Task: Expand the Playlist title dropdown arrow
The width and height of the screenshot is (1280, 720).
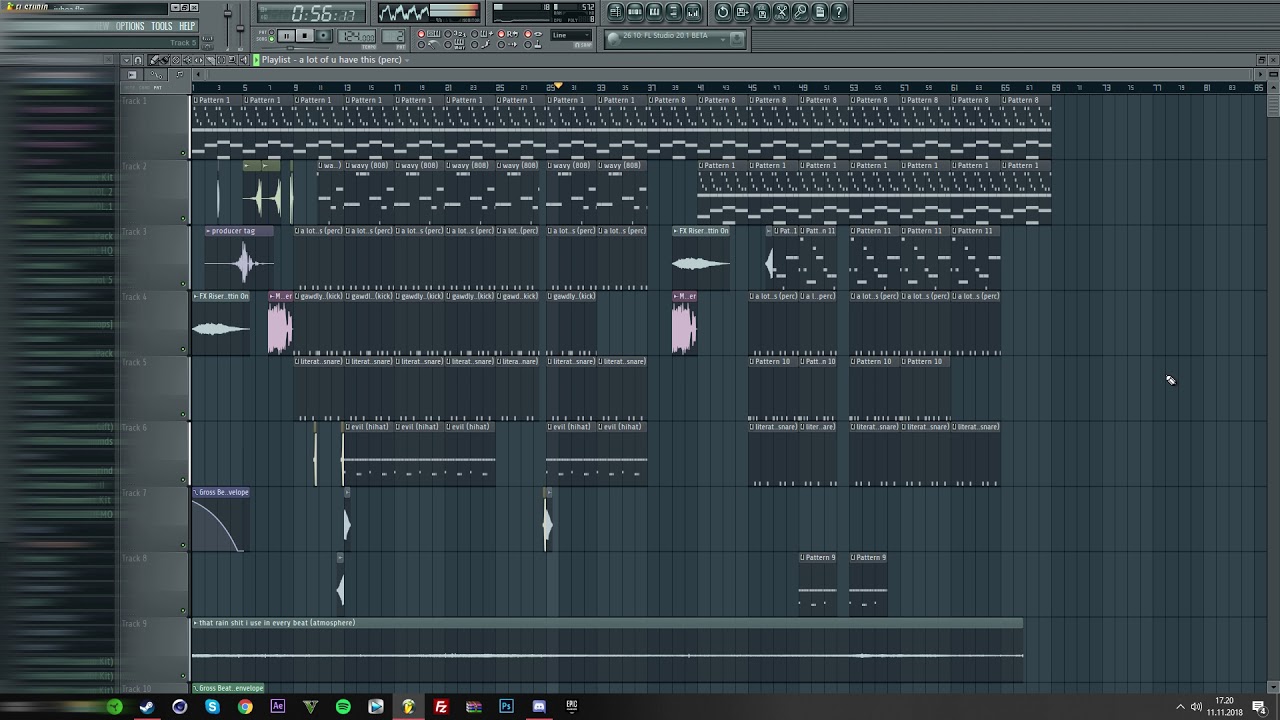Action: tap(407, 60)
